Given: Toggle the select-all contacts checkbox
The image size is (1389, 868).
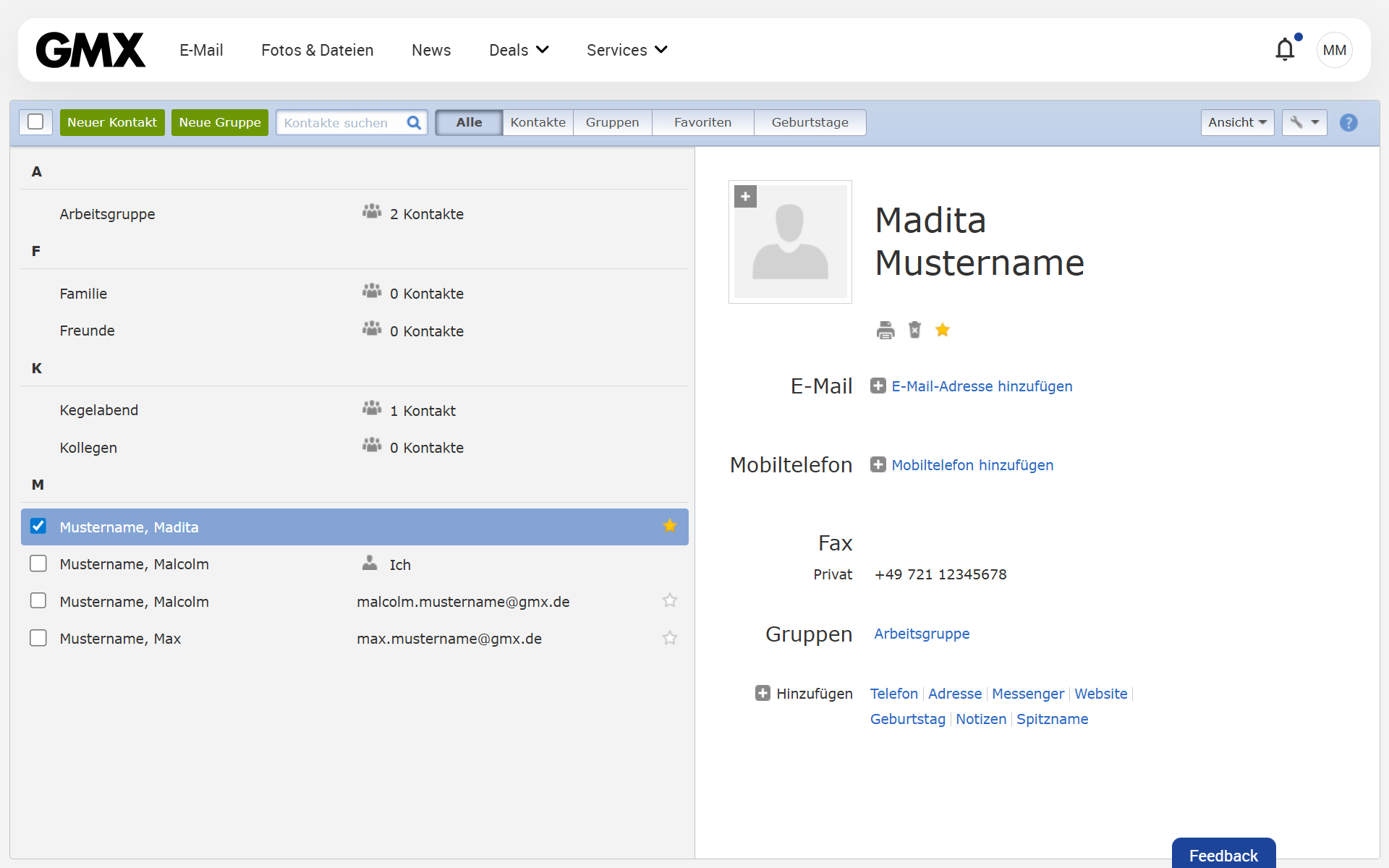Looking at the screenshot, I should pos(35,122).
